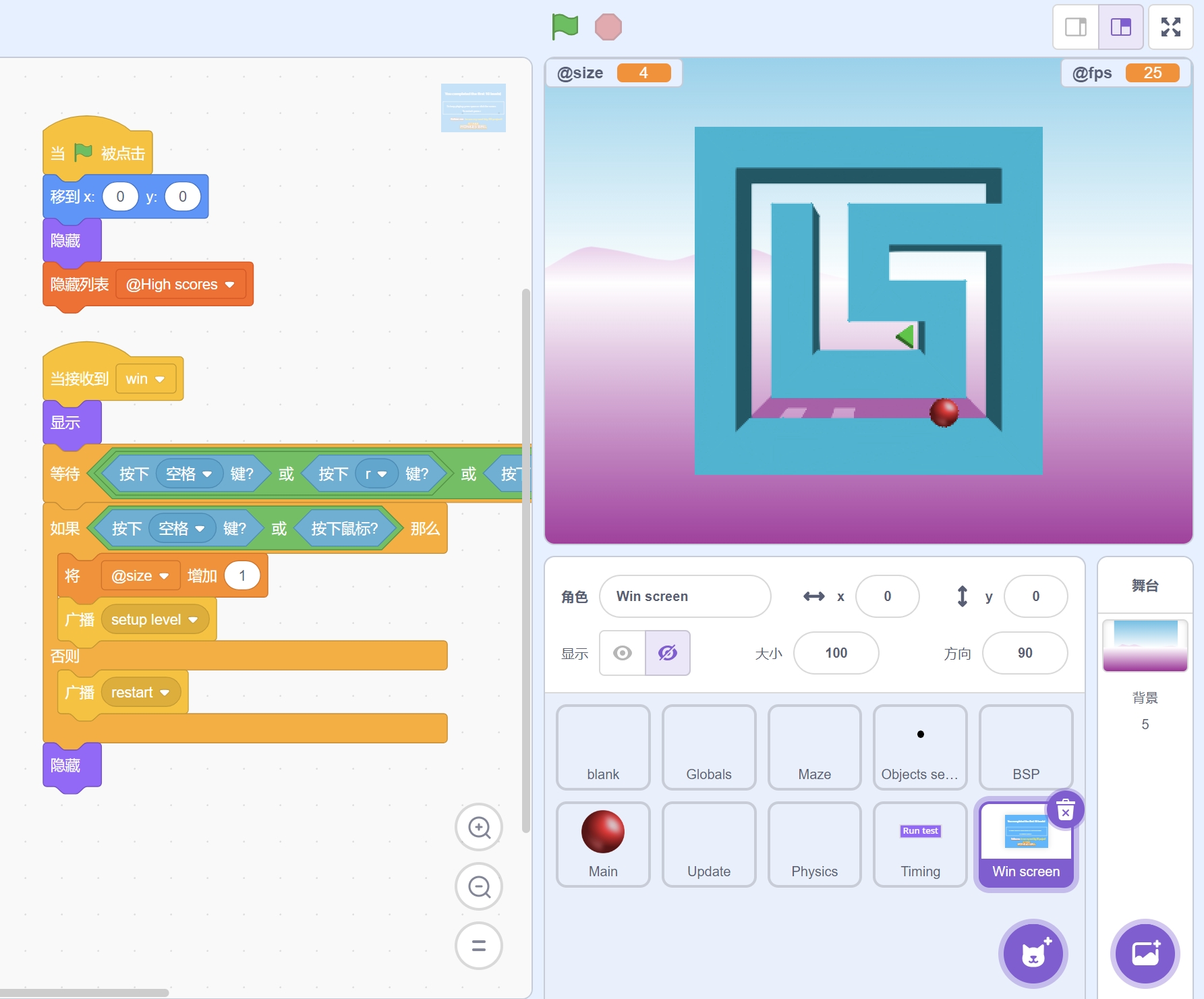Enter fullscreen stage mode
The height and width of the screenshot is (999, 1204).
click(1170, 27)
